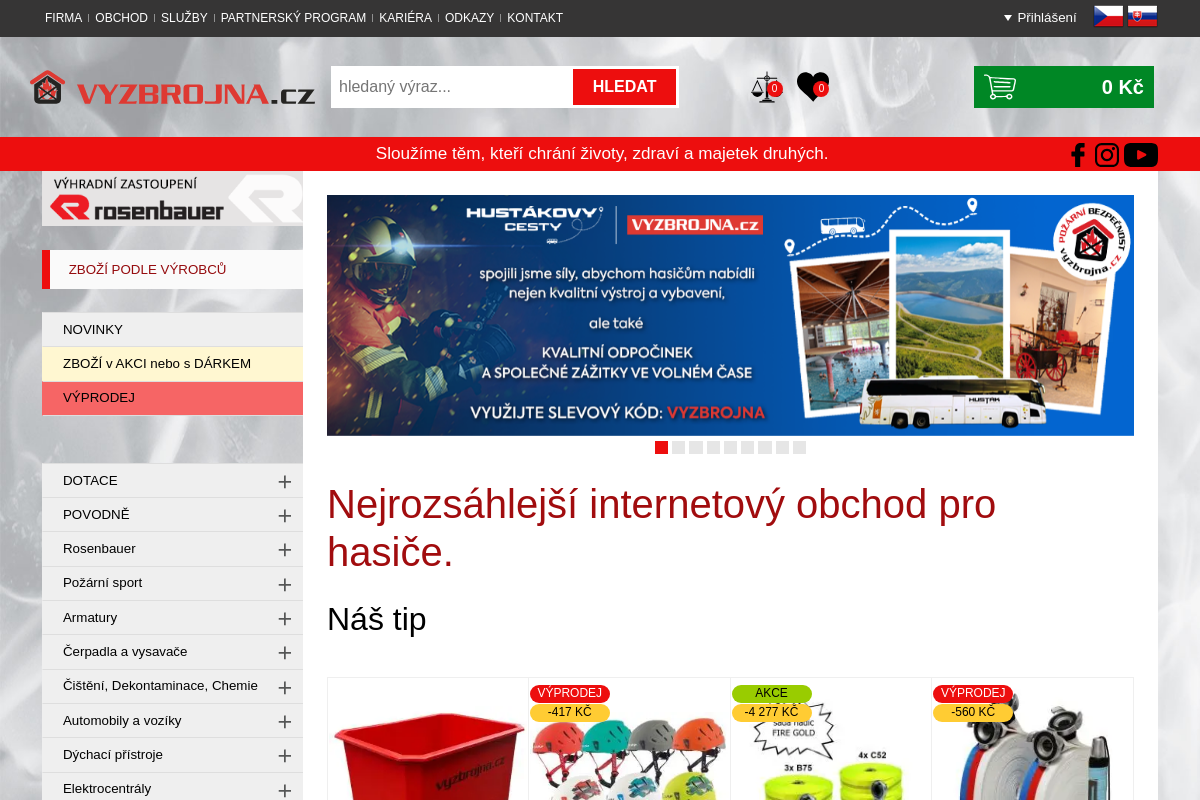Open the product comparison scales icon
1200x800 pixels.
pyautogui.click(x=765, y=86)
